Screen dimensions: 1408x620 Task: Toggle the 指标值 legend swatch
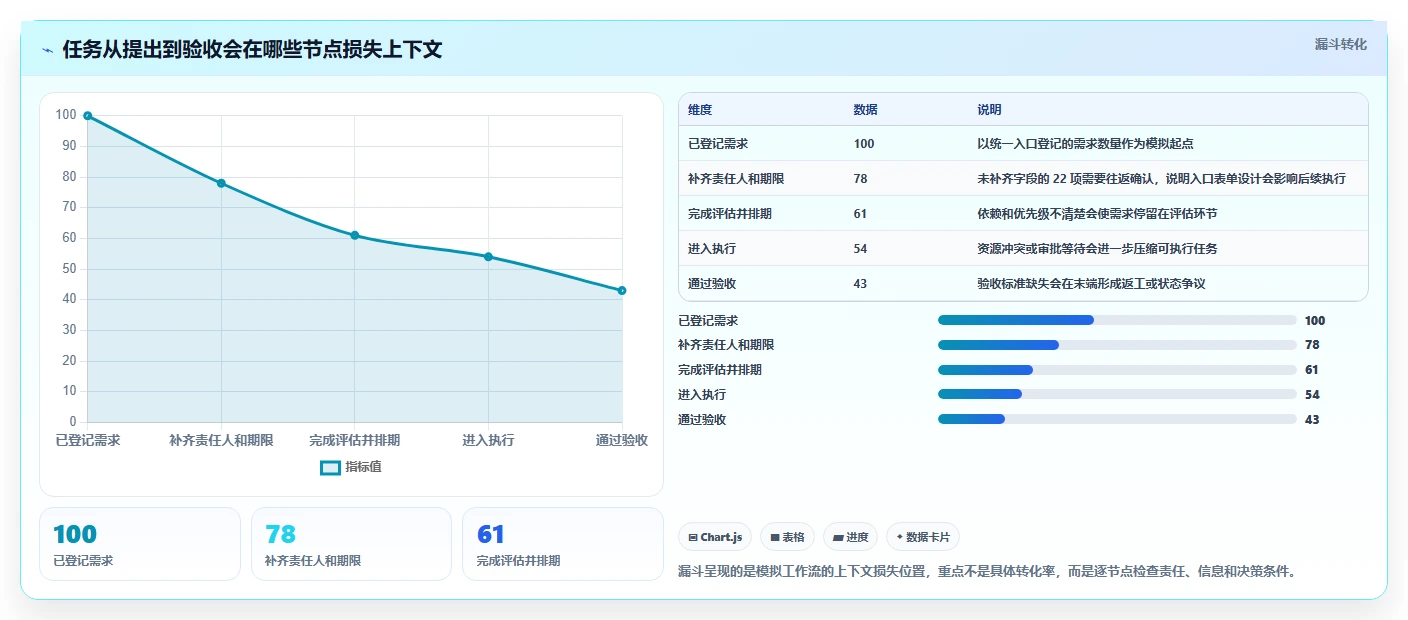pyautogui.click(x=331, y=467)
